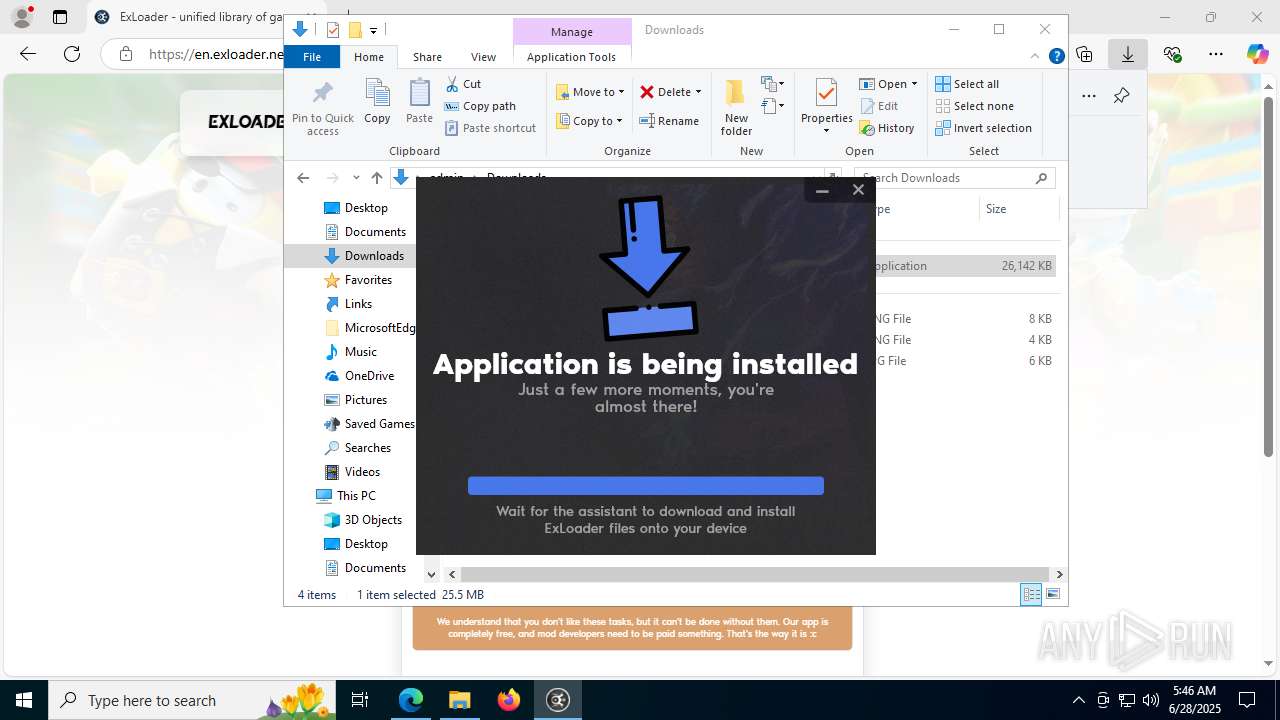Click the Copy button in ribbon

[377, 103]
